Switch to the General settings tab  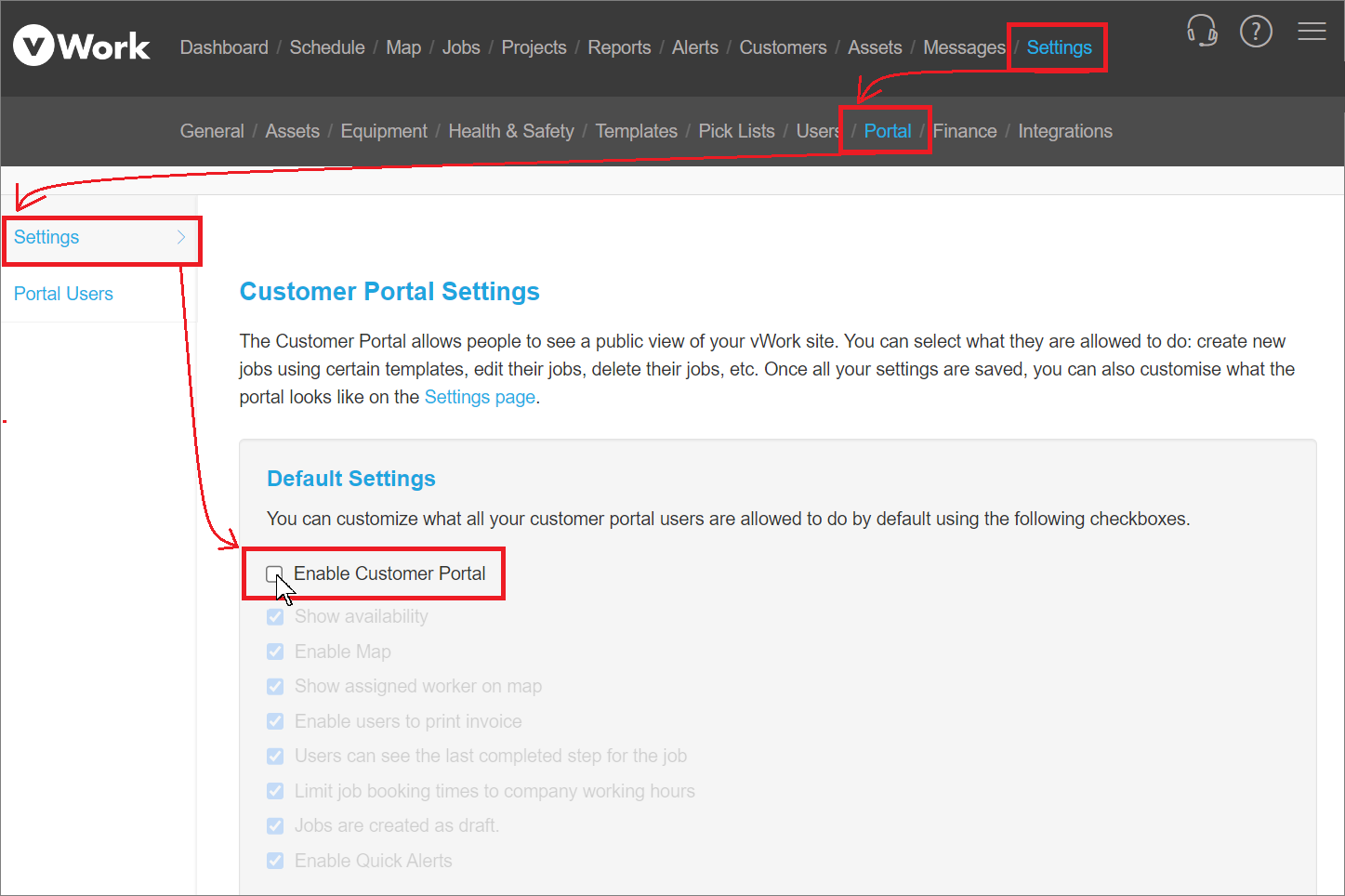click(x=212, y=131)
